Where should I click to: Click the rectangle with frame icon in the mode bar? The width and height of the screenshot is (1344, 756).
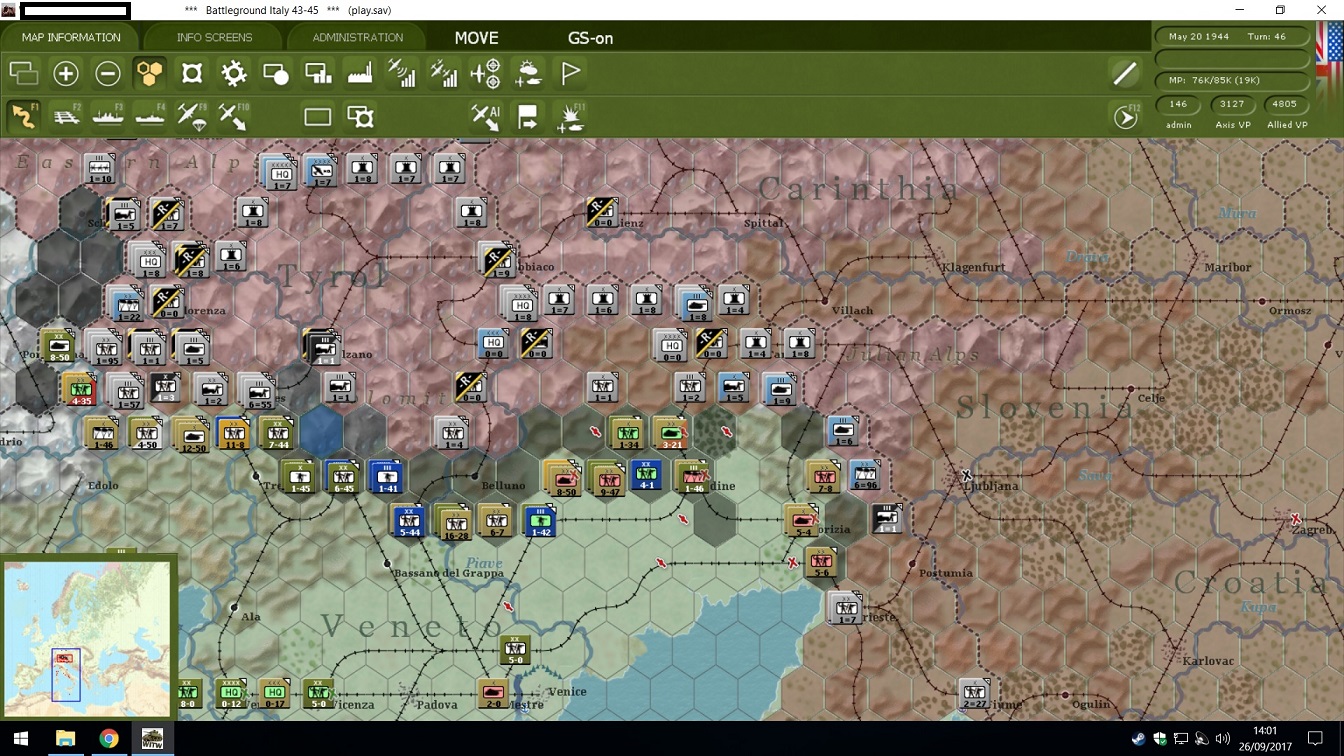point(360,117)
